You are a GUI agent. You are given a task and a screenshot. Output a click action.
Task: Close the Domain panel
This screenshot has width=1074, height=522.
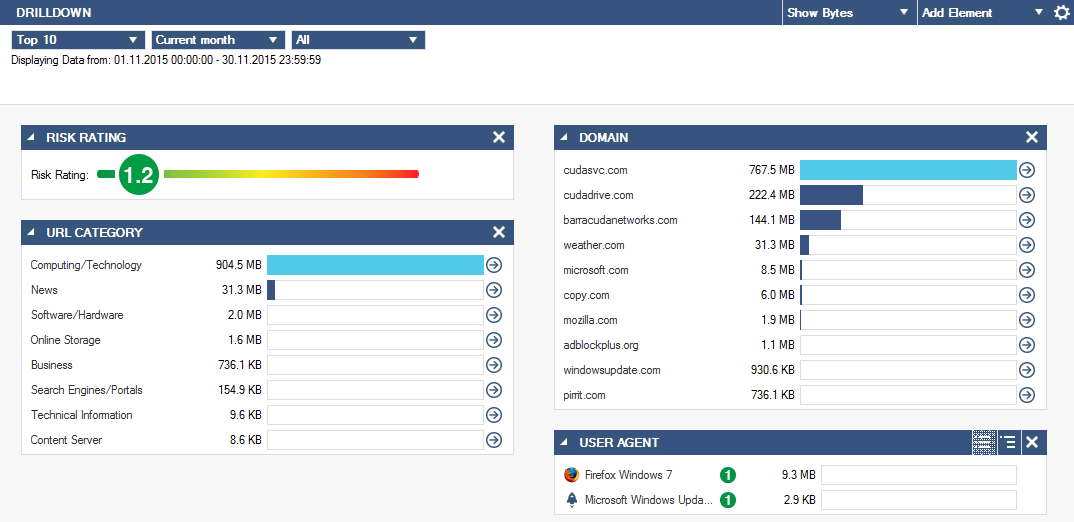[1032, 138]
